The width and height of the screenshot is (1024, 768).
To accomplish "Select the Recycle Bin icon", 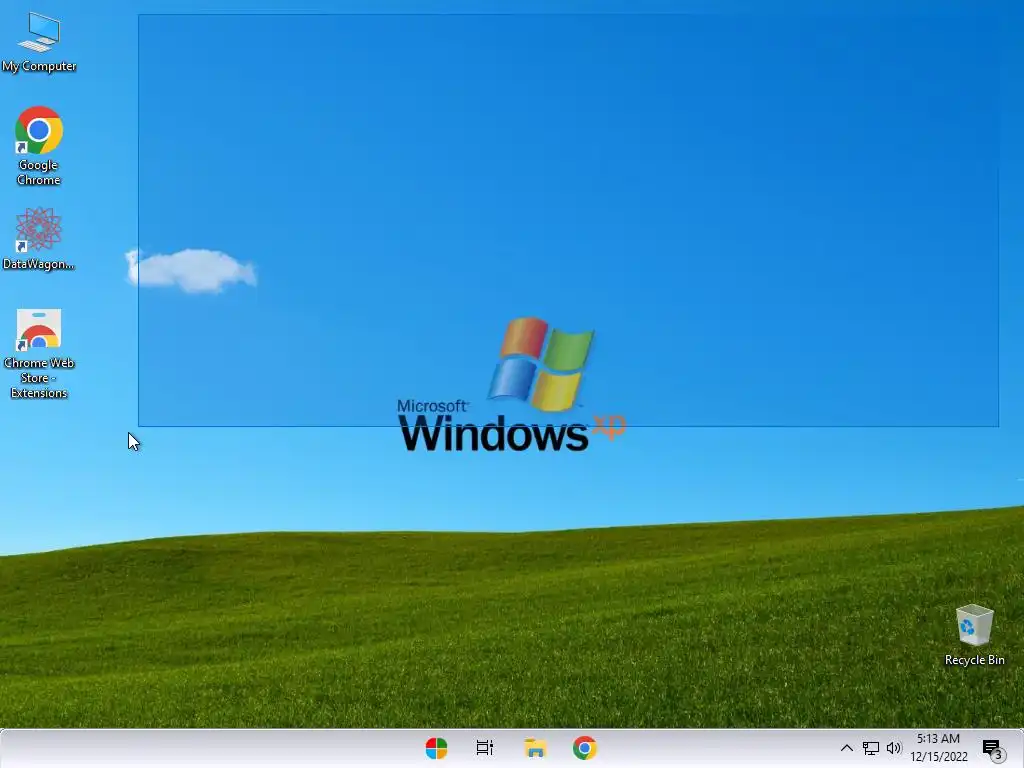I will tap(974, 635).
